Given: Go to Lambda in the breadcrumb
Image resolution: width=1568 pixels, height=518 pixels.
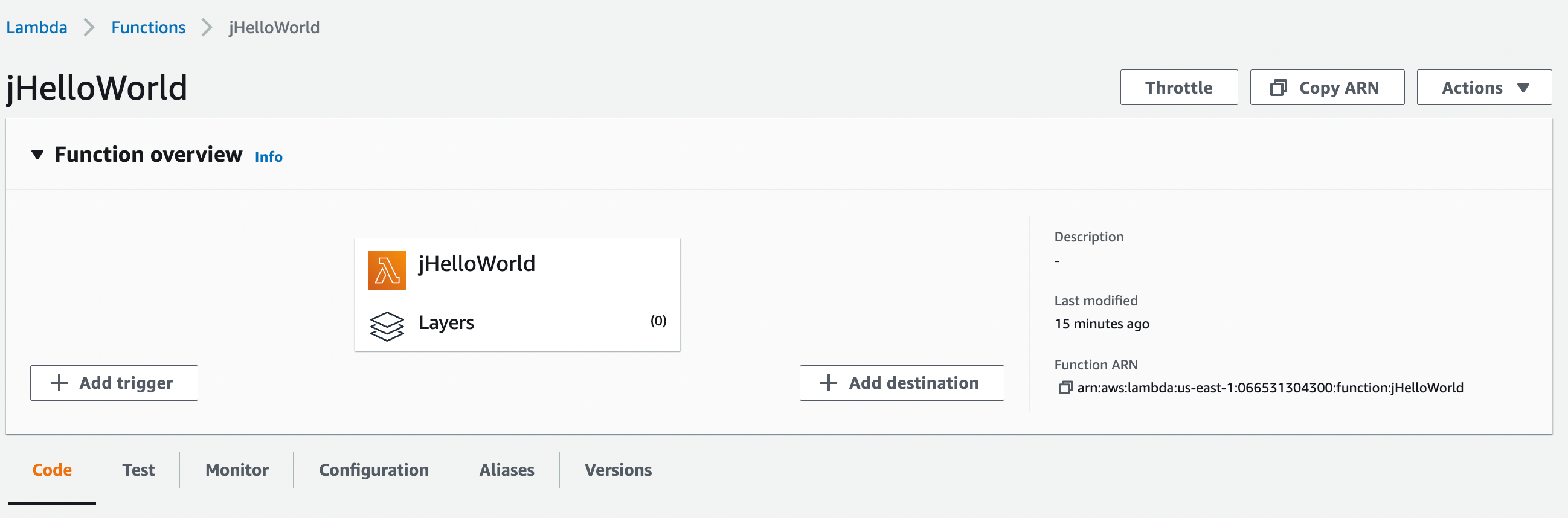Looking at the screenshot, I should click(36, 27).
